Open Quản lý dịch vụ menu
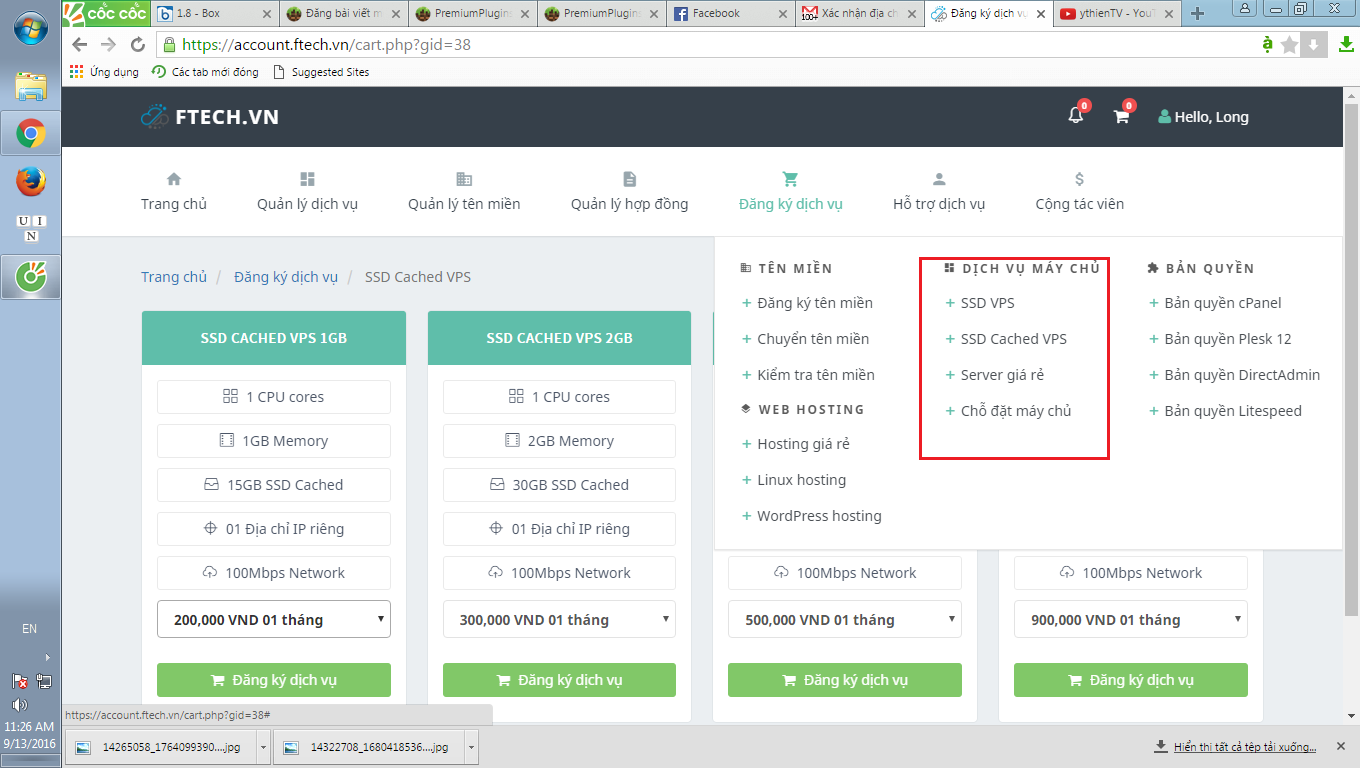The image size is (1360, 768). click(x=307, y=192)
